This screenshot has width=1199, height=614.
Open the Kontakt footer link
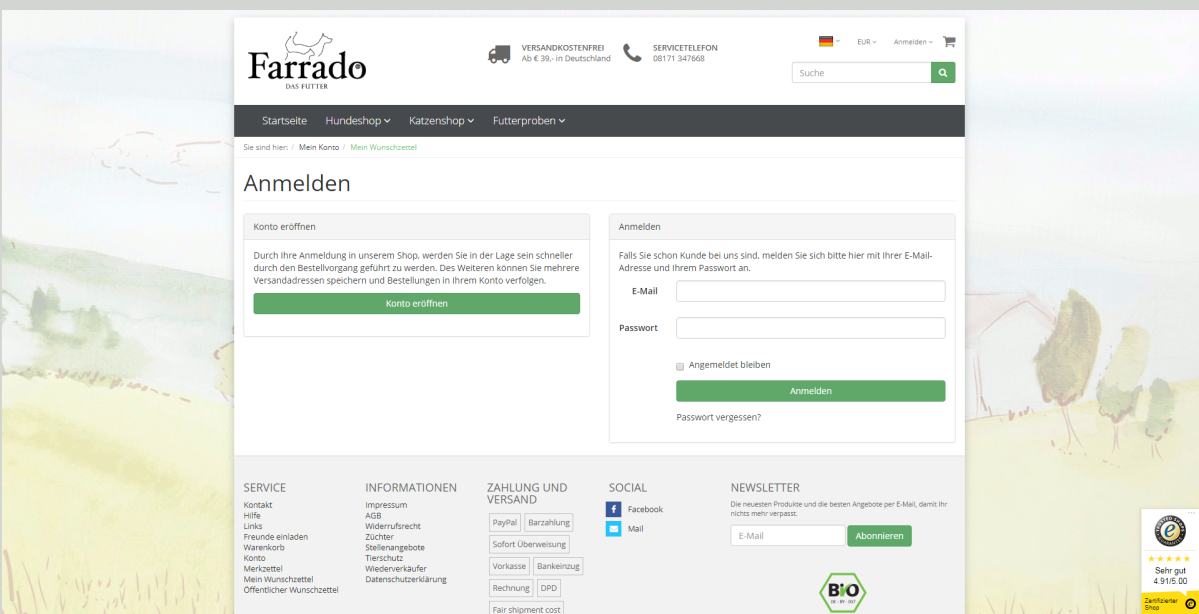pos(258,505)
